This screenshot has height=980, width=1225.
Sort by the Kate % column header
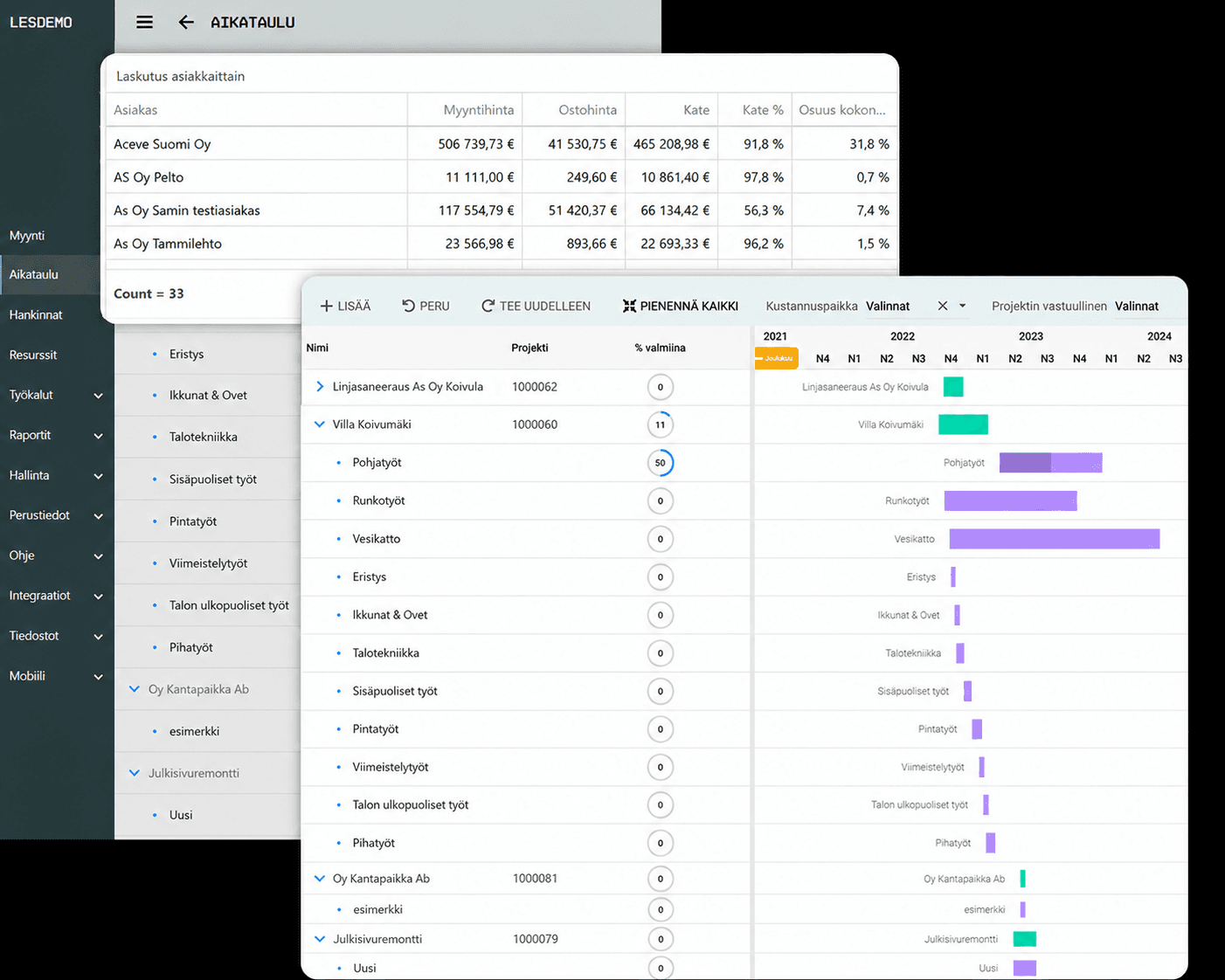[763, 110]
